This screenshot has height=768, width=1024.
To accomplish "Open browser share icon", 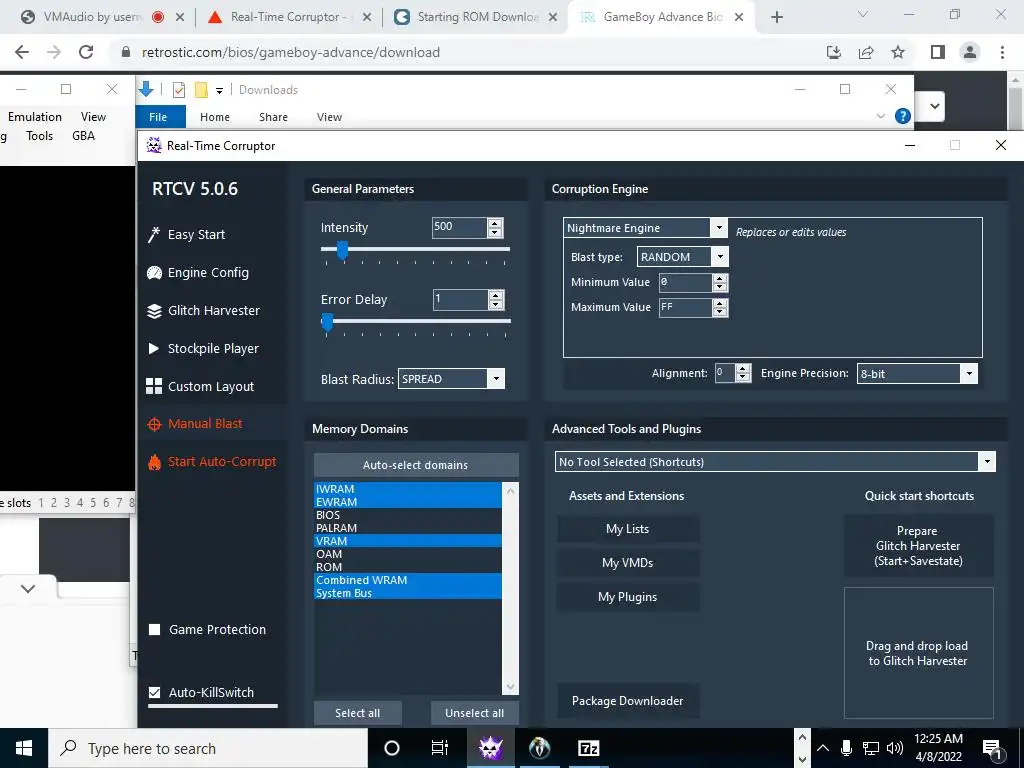I will click(866, 52).
